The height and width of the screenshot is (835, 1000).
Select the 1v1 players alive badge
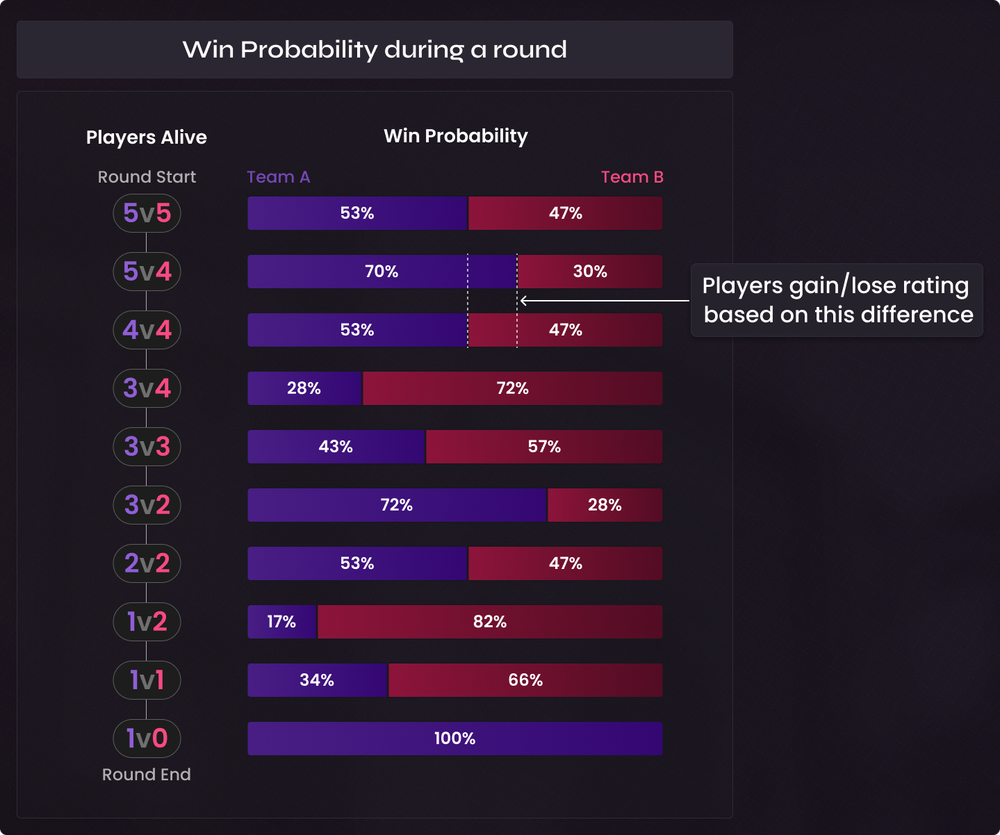[x=146, y=680]
